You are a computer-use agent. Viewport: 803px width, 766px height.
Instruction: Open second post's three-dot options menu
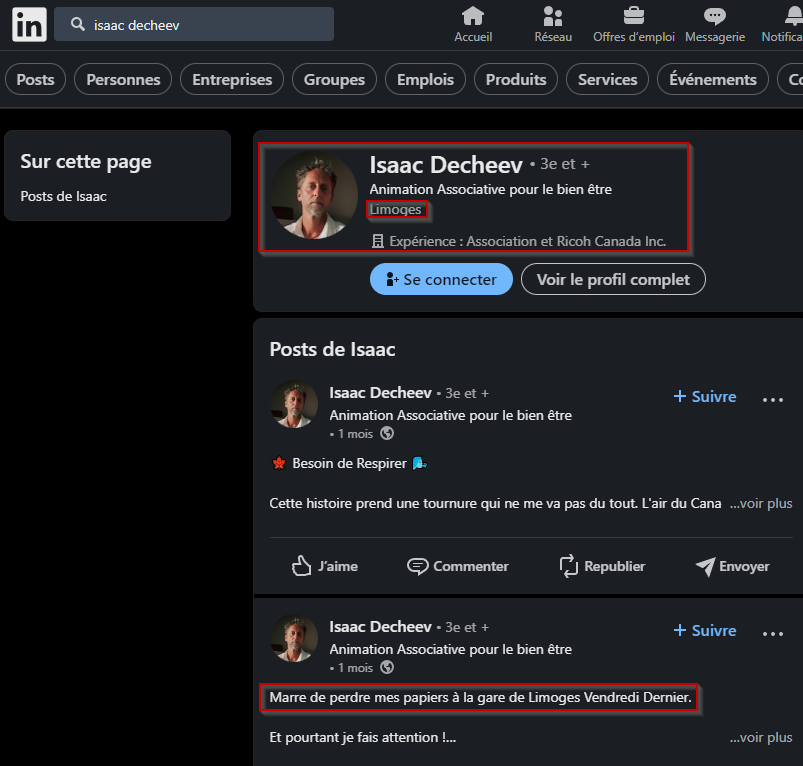(x=773, y=633)
